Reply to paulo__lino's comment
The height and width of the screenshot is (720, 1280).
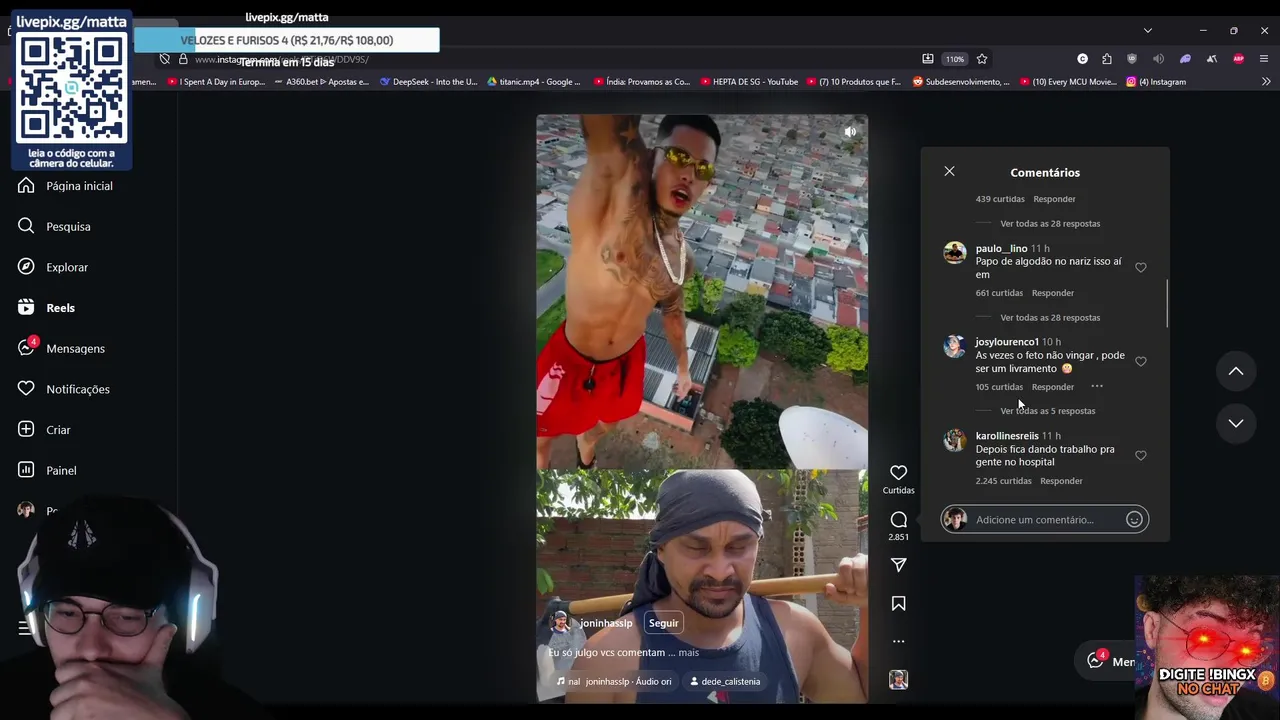[1052, 293]
